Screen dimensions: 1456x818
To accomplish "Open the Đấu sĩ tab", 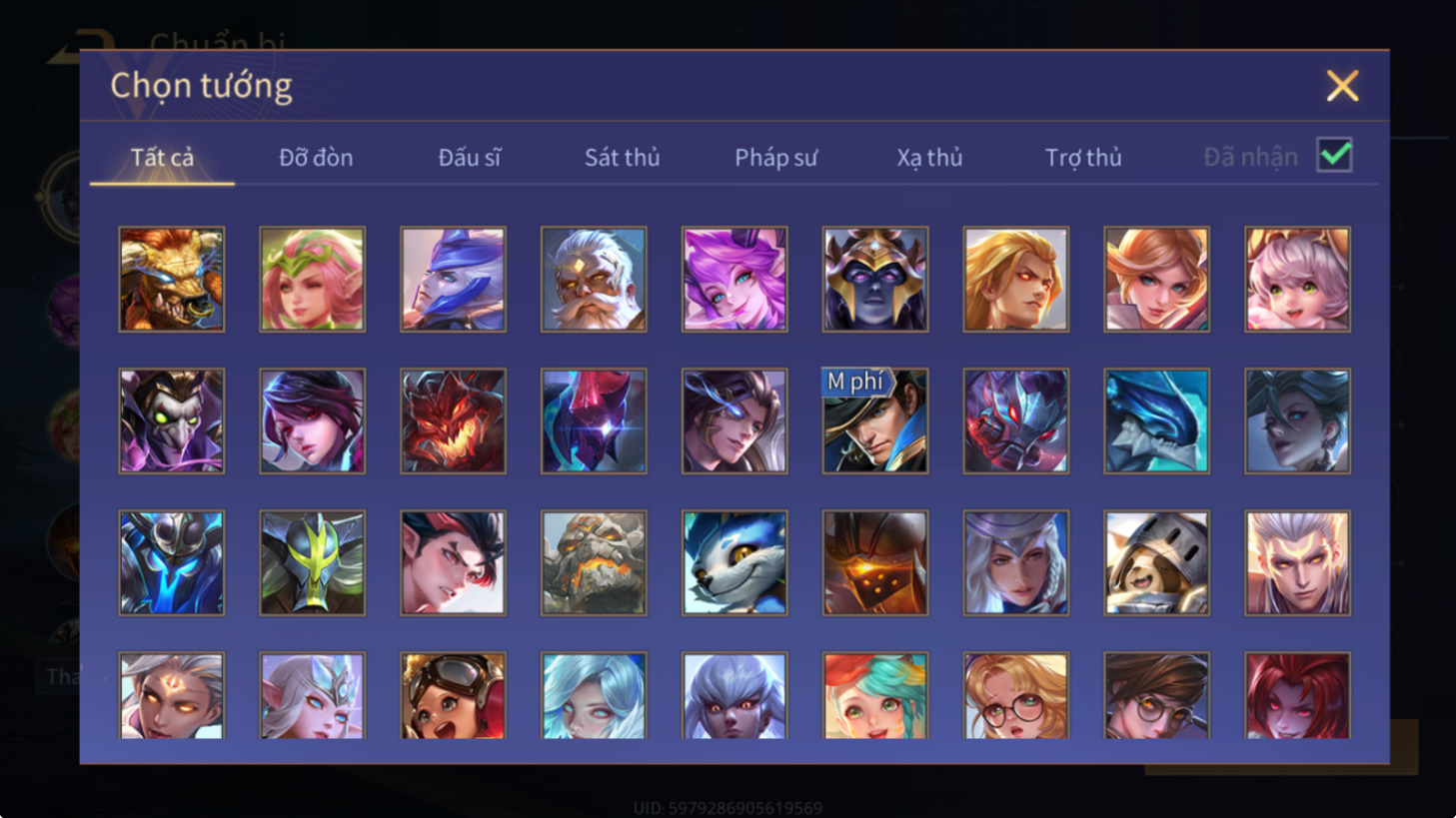I will coord(469,158).
